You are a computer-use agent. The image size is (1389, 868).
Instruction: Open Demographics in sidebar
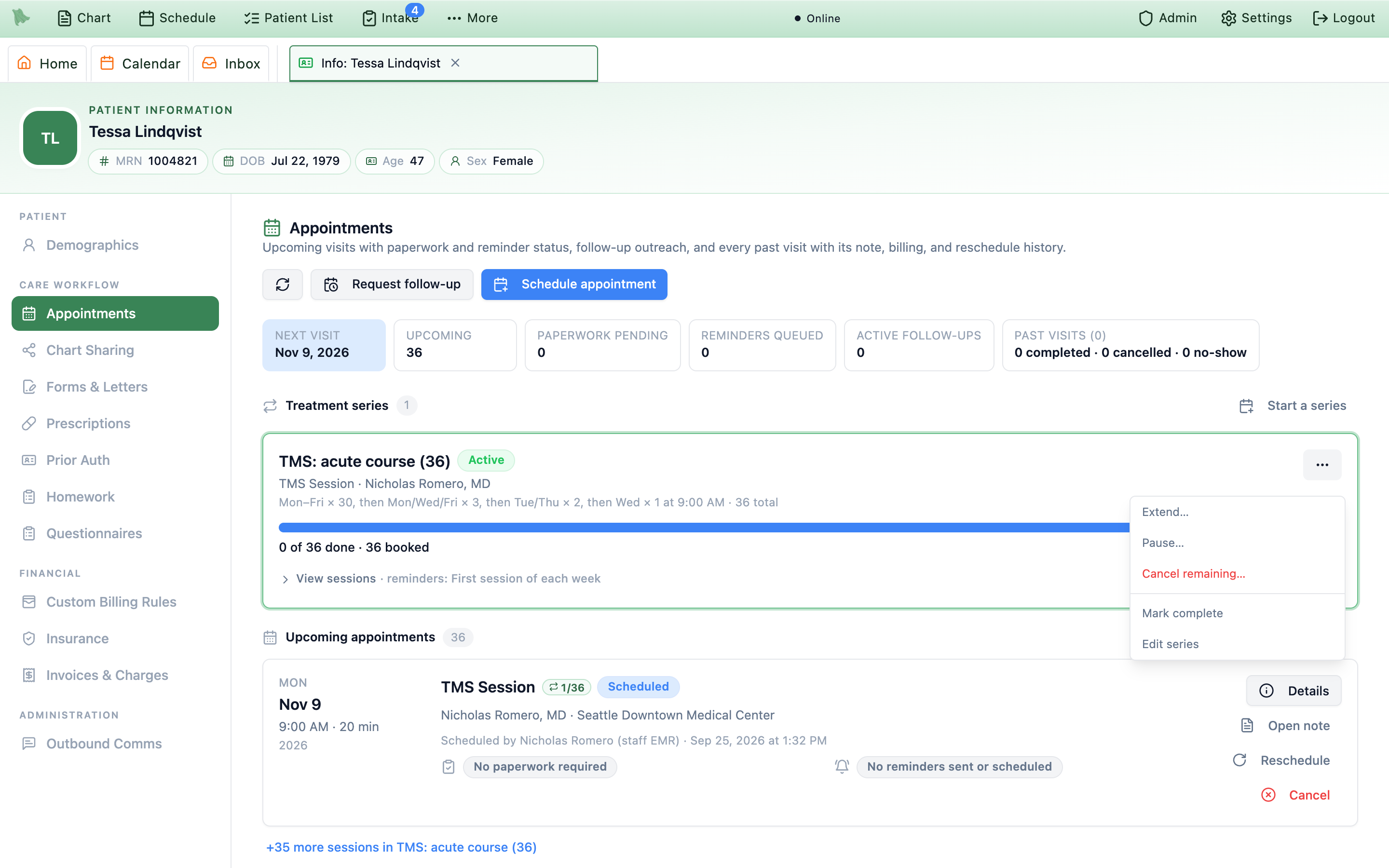tap(115, 245)
